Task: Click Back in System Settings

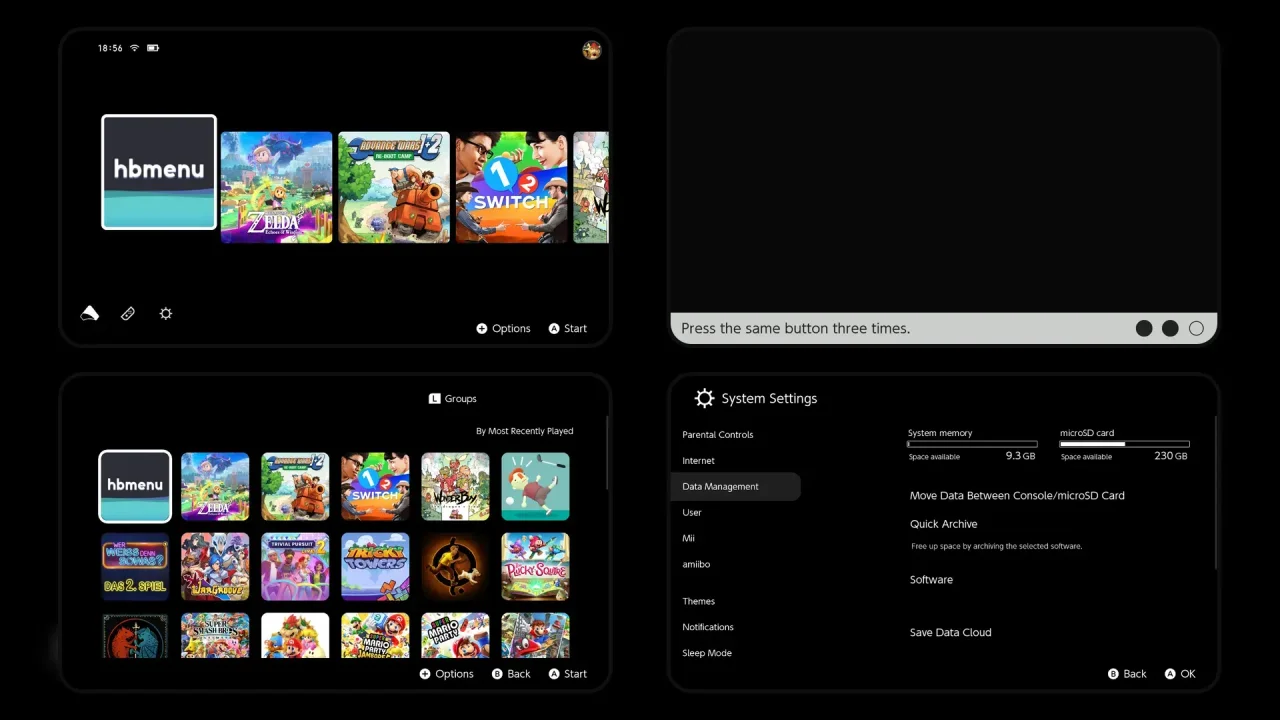Action: point(1127,674)
